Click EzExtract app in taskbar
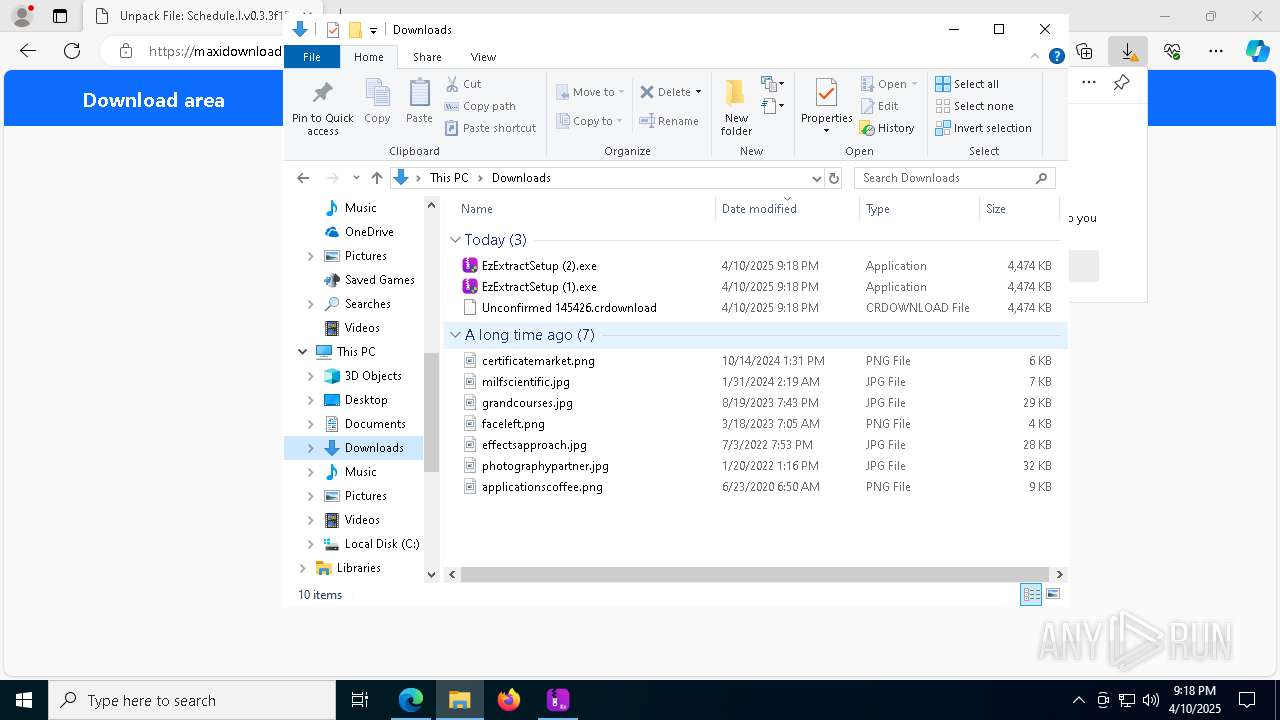 click(558, 700)
